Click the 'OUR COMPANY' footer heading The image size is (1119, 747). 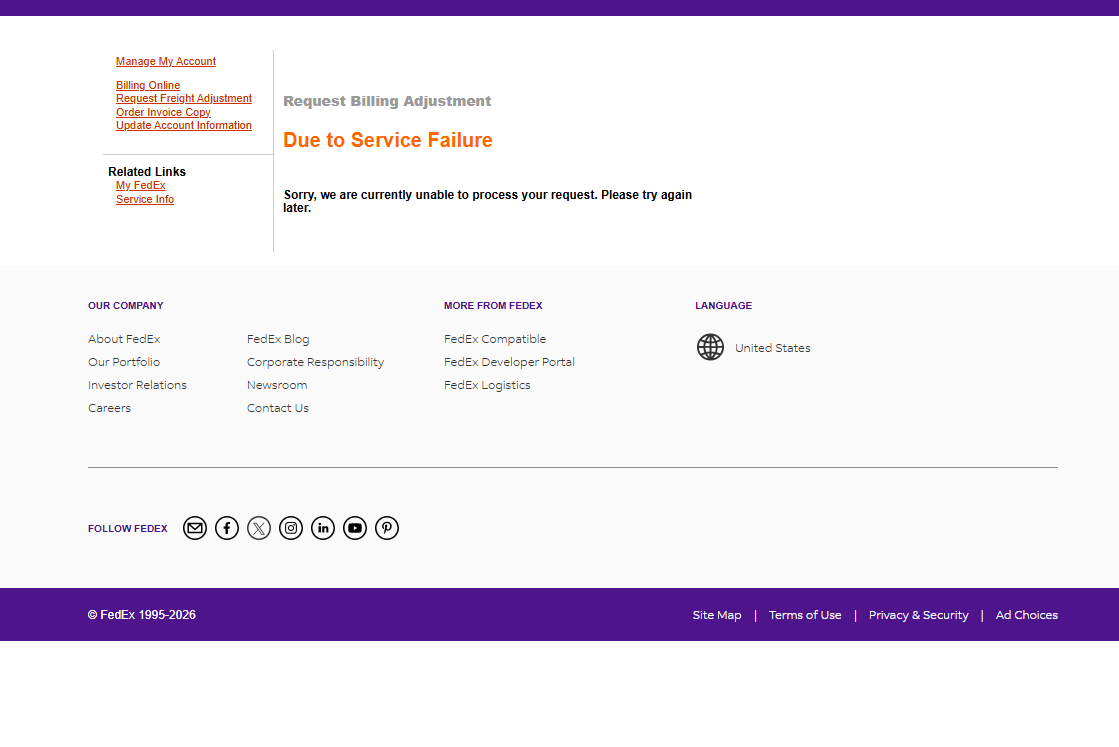pyautogui.click(x=126, y=305)
